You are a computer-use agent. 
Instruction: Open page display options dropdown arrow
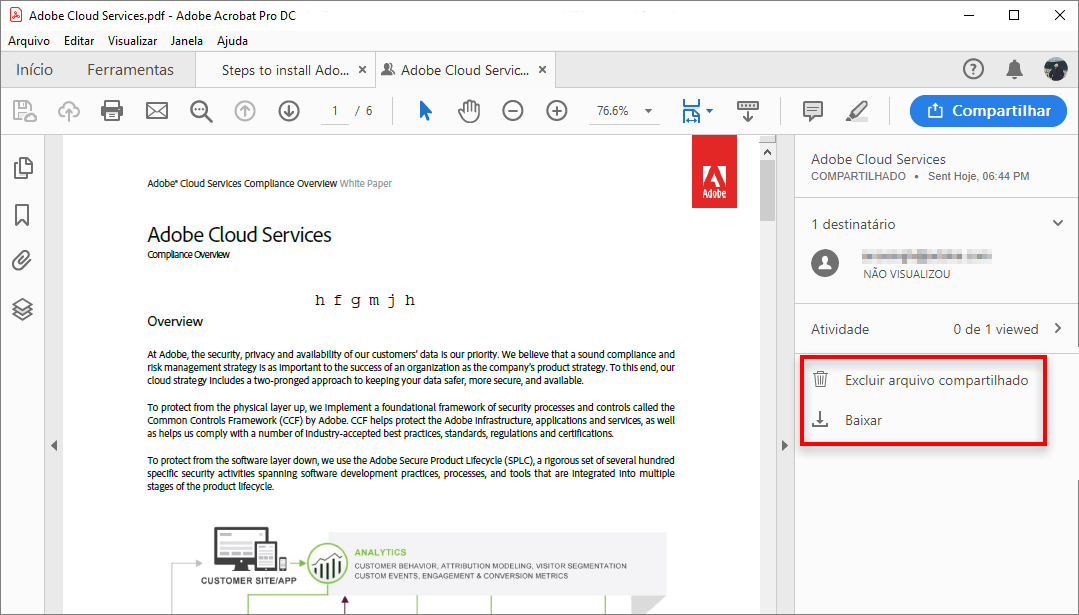click(x=709, y=111)
